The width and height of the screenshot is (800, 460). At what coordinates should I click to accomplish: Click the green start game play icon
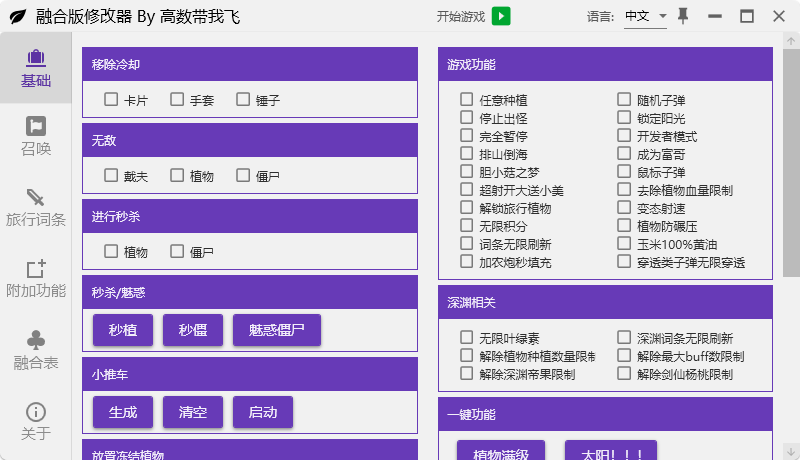[501, 16]
